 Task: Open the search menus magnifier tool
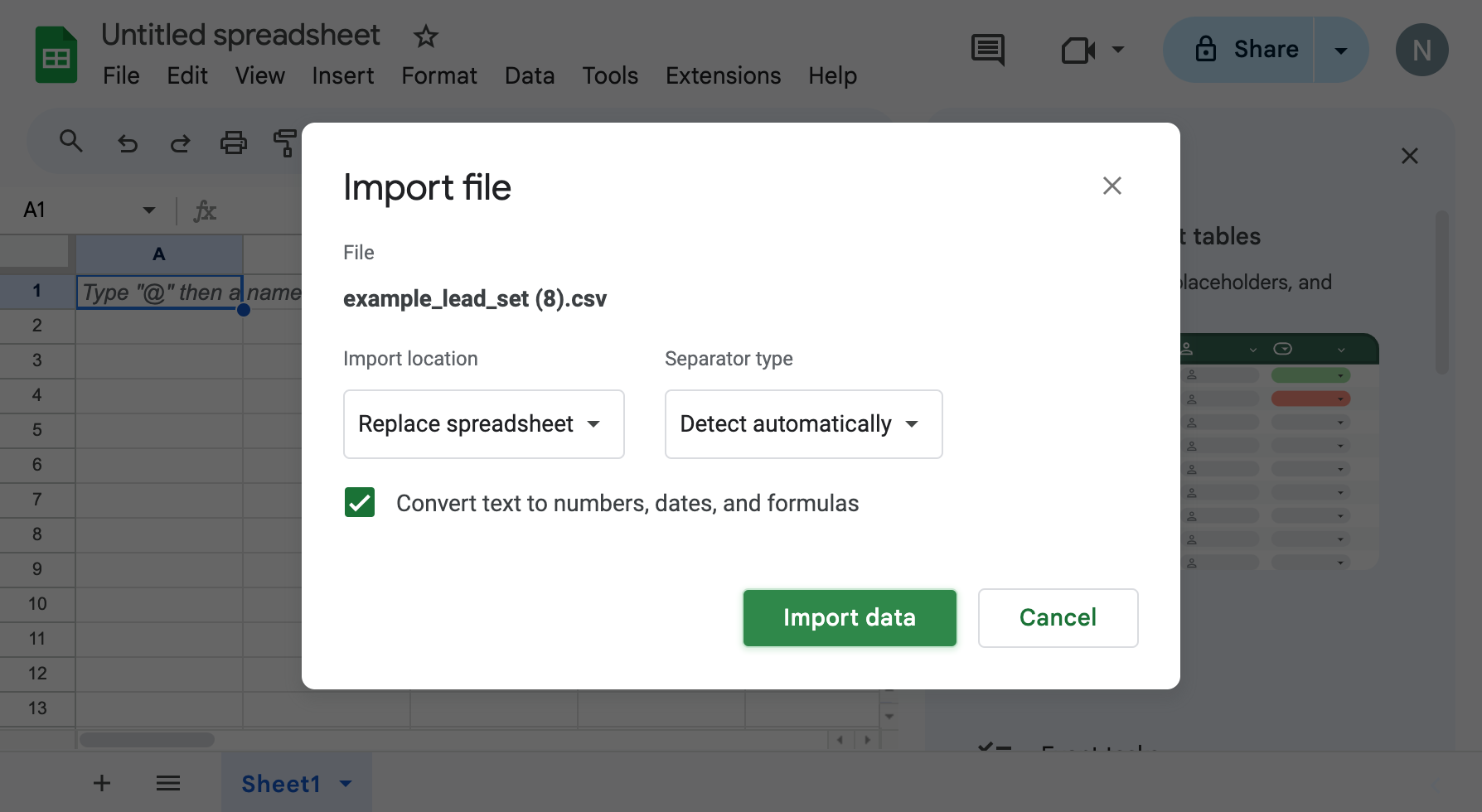click(71, 142)
